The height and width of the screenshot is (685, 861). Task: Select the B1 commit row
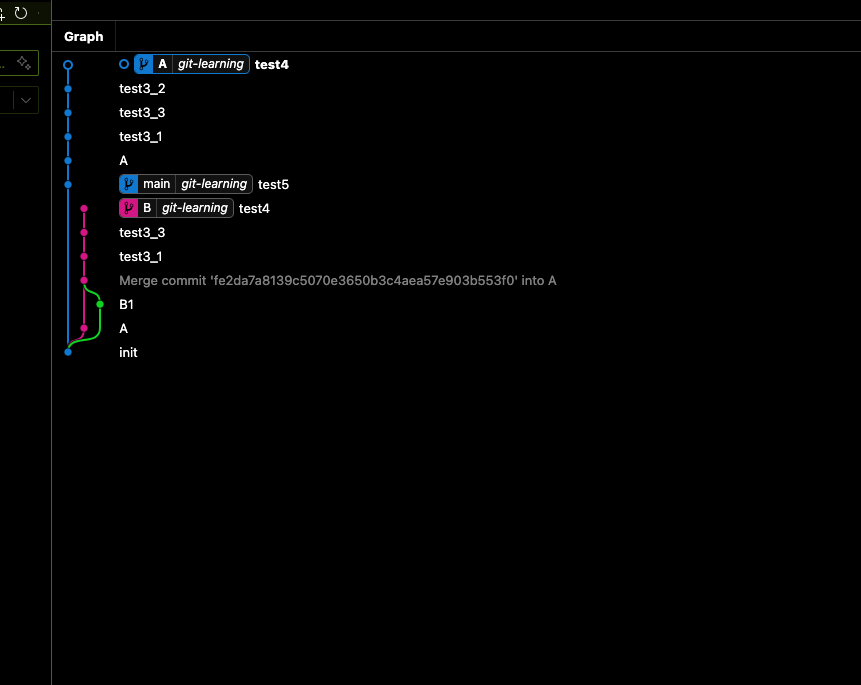pos(126,304)
